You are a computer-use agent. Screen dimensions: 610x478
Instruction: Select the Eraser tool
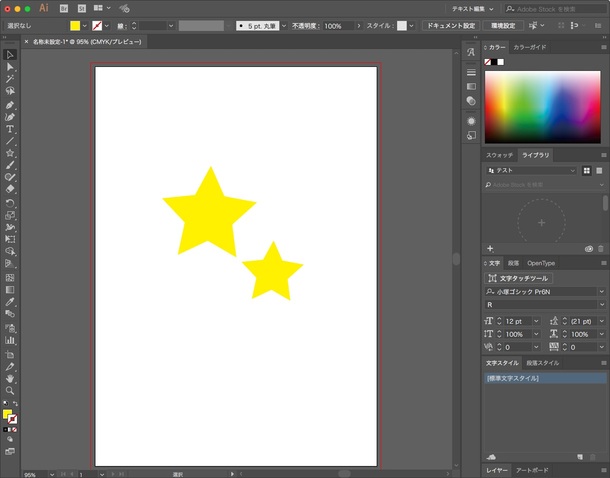pos(10,189)
